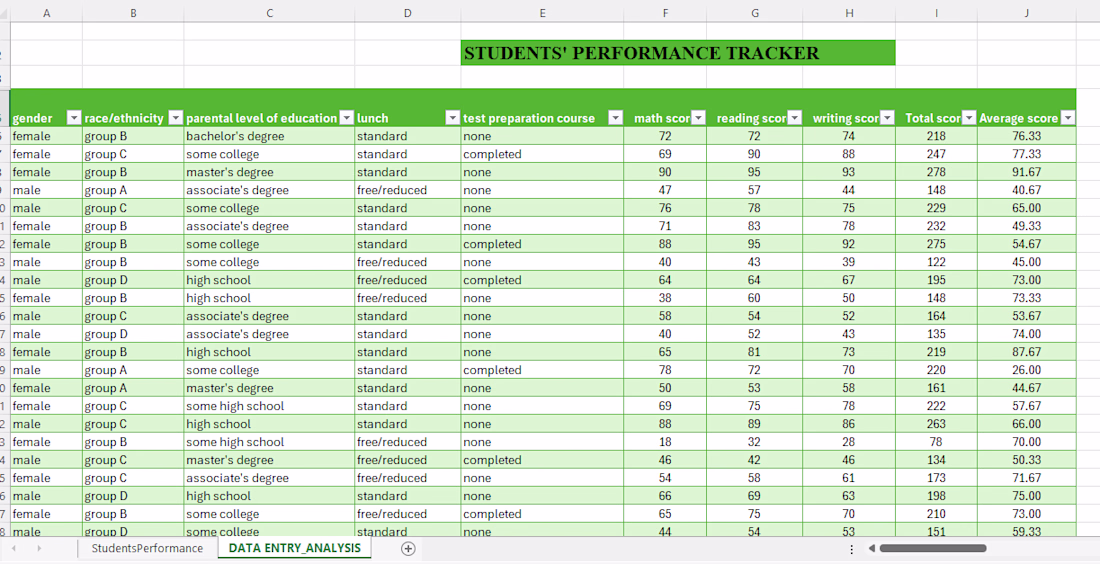Select average score cell 40.67

coord(1026,190)
